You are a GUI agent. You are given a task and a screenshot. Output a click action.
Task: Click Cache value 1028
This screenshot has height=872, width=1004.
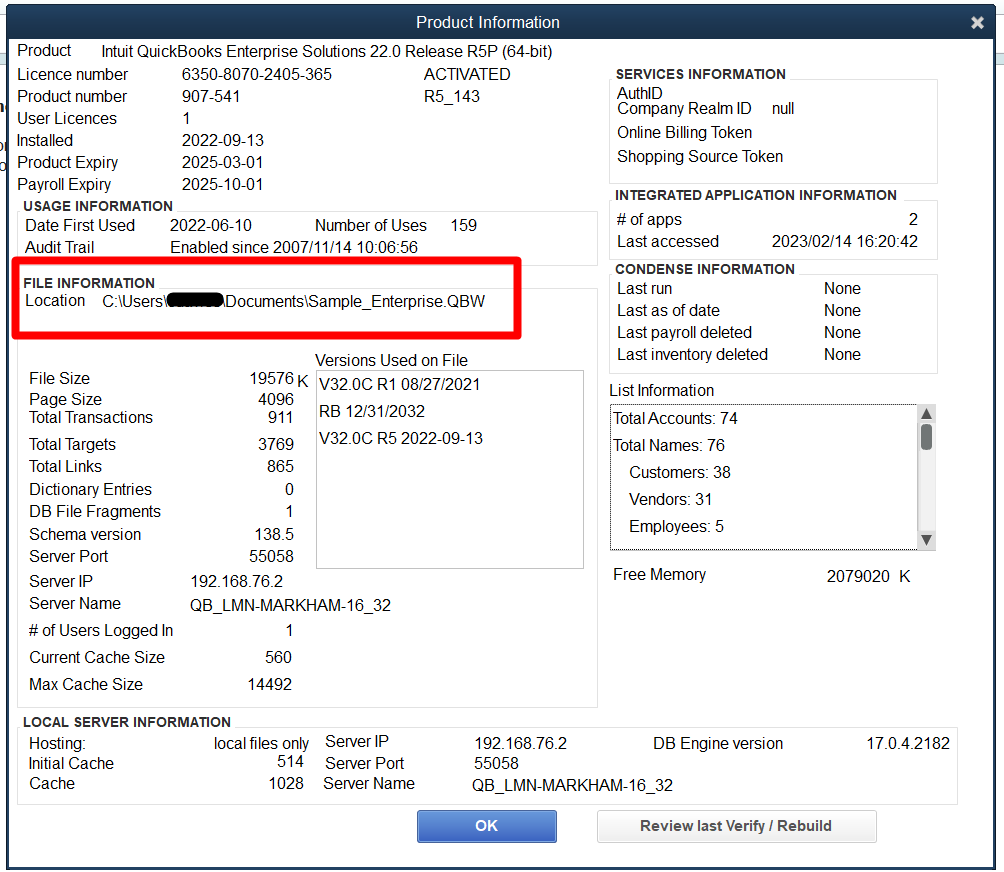pyautogui.click(x=286, y=784)
